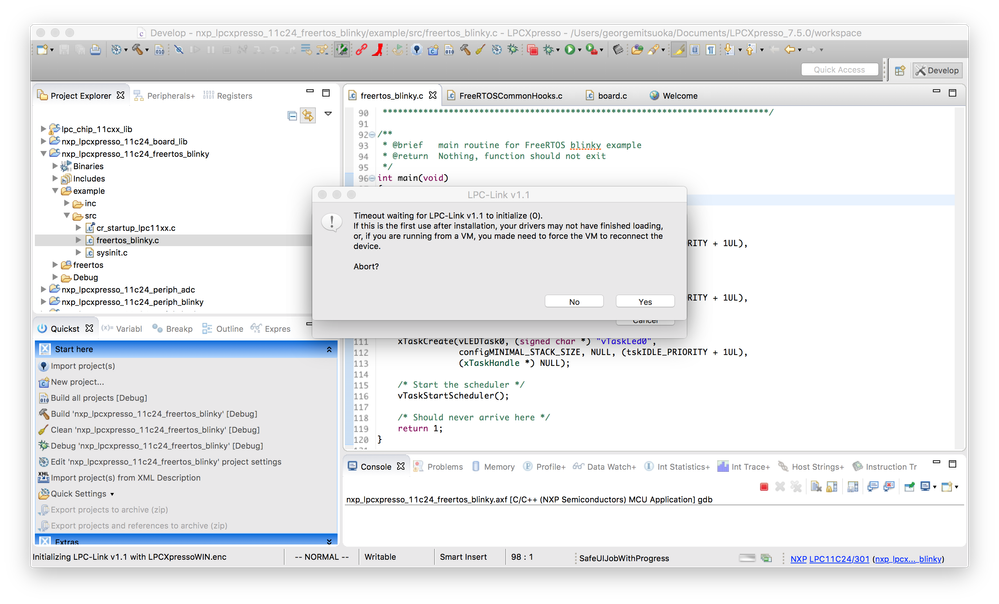Toggle the selected debug toolbar icon left of the red chain link
This screenshot has height=604, width=999.
coord(343,50)
